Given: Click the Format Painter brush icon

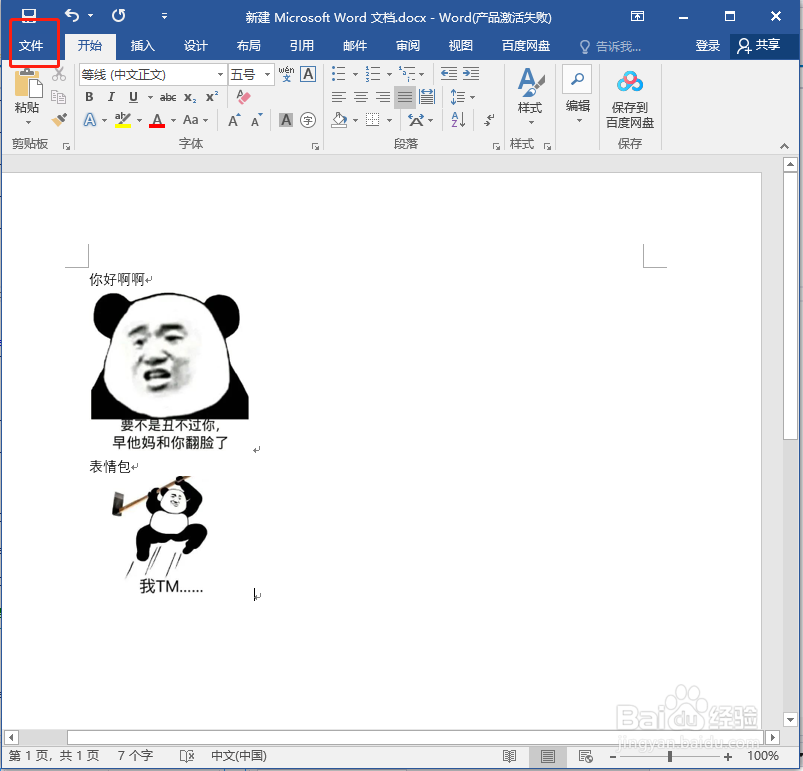Looking at the screenshot, I should click(x=59, y=120).
